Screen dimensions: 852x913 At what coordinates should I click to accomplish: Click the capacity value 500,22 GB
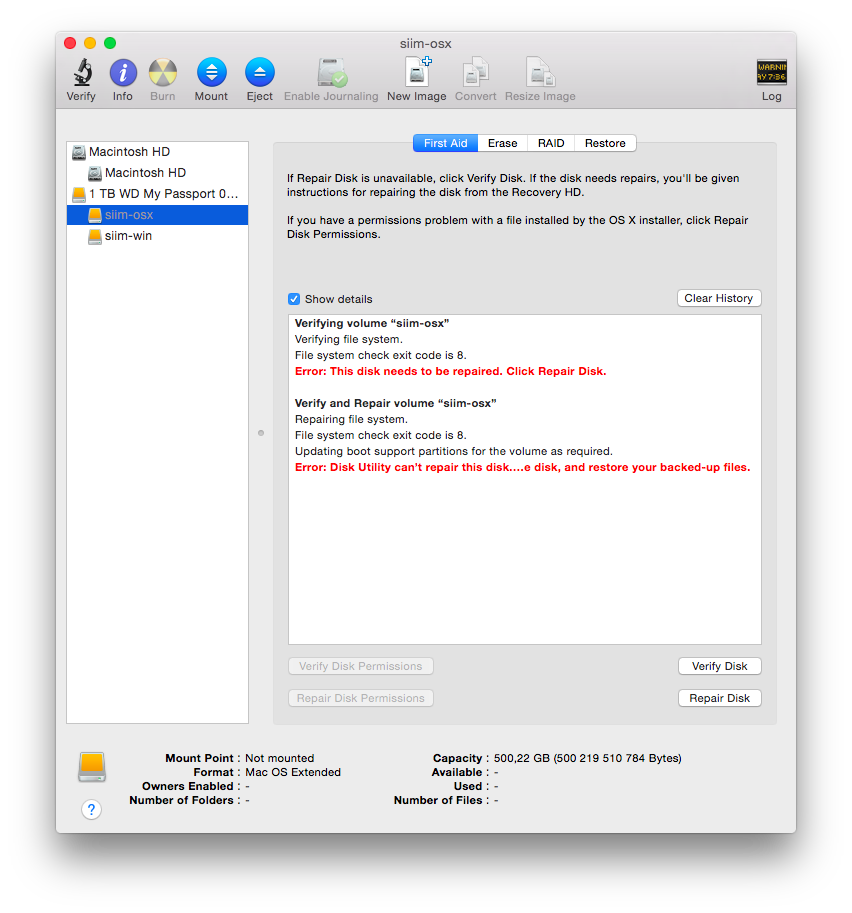(x=588, y=758)
